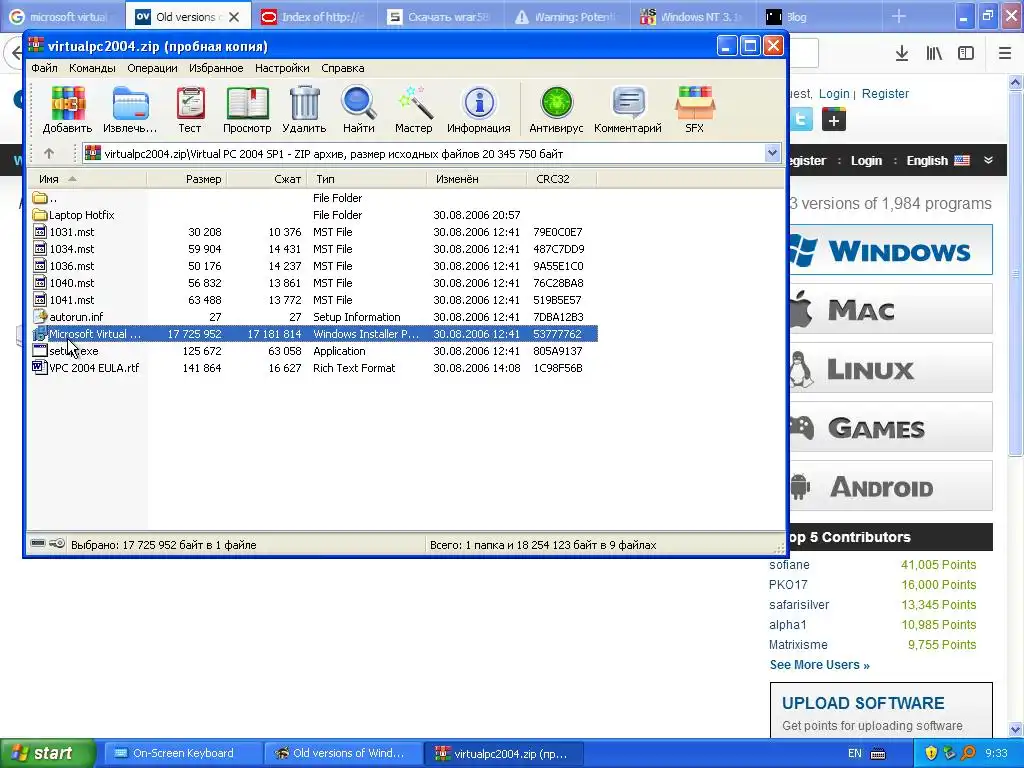Go up one level with arrow icon
The height and width of the screenshot is (768, 1024).
tap(49, 153)
